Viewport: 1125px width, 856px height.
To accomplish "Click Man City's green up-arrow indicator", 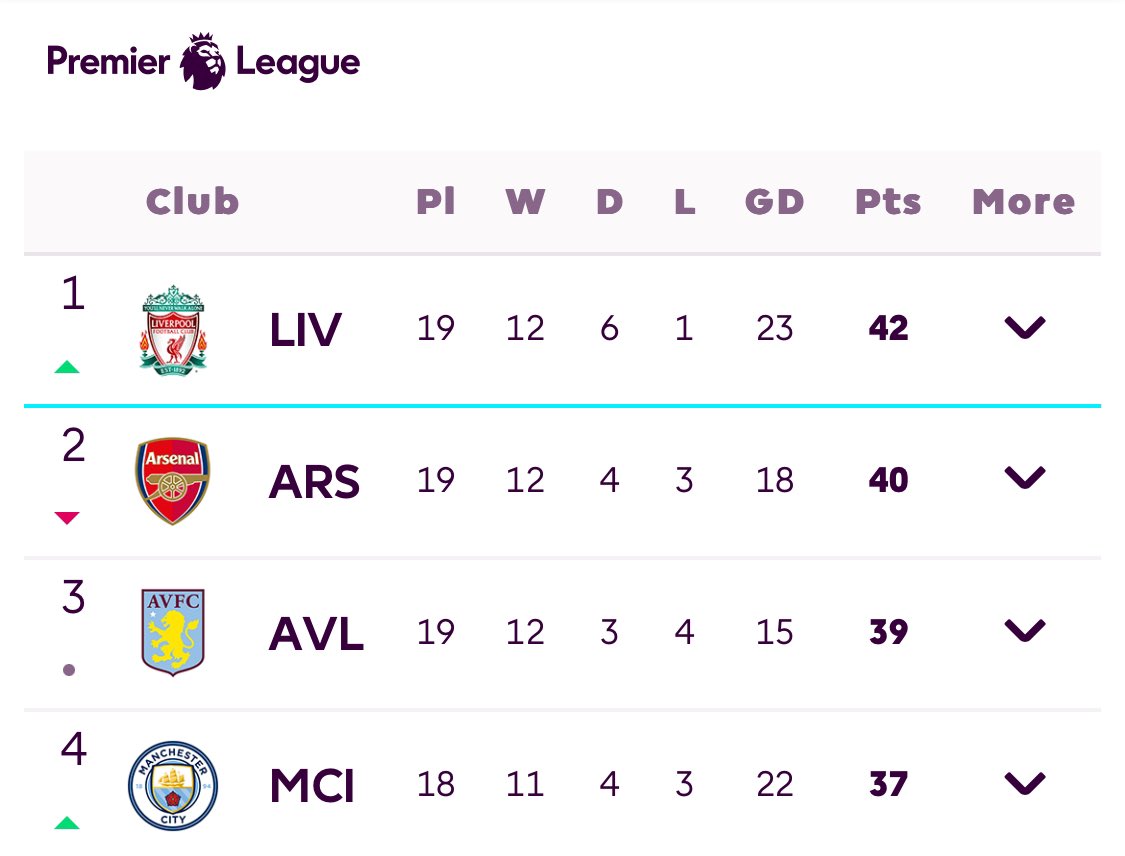I will click(67, 822).
